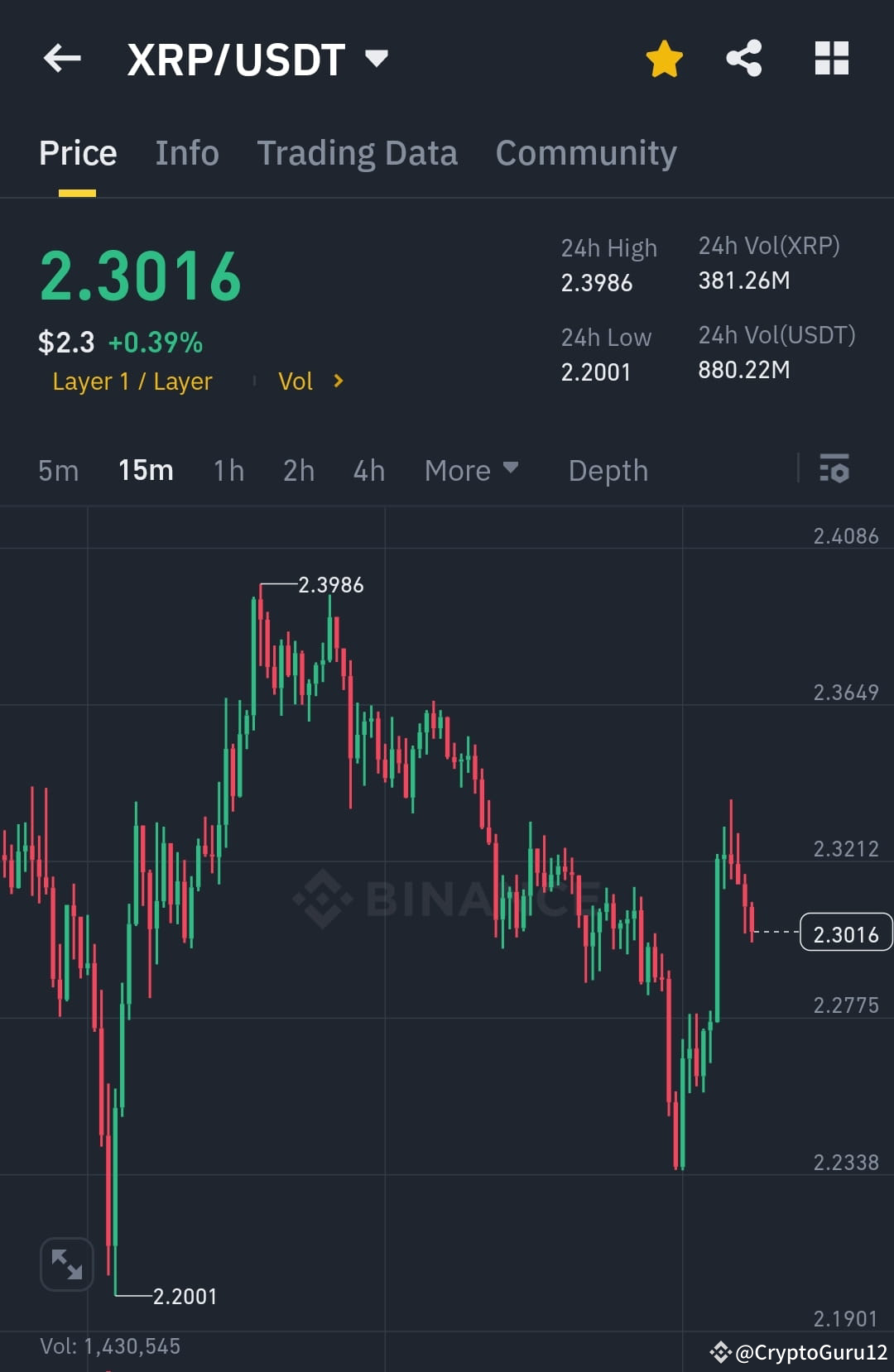Open the markets grid menu

tap(831, 58)
